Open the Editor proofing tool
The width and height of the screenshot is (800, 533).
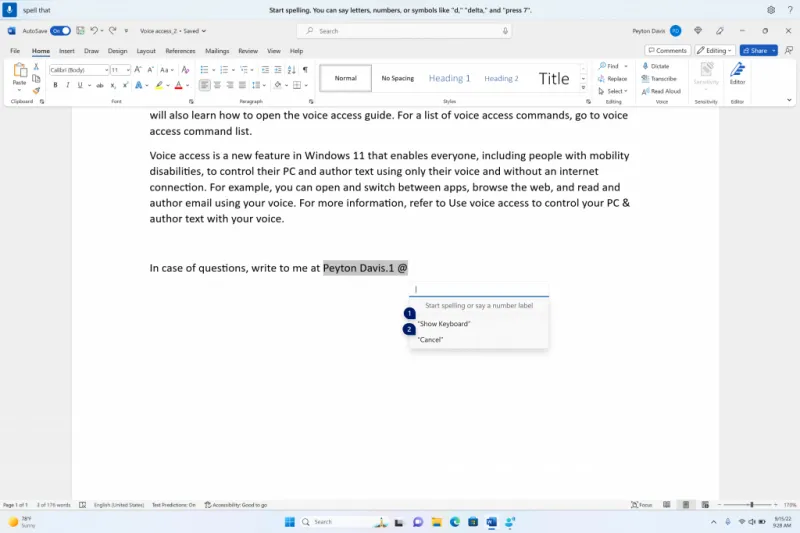(x=737, y=73)
